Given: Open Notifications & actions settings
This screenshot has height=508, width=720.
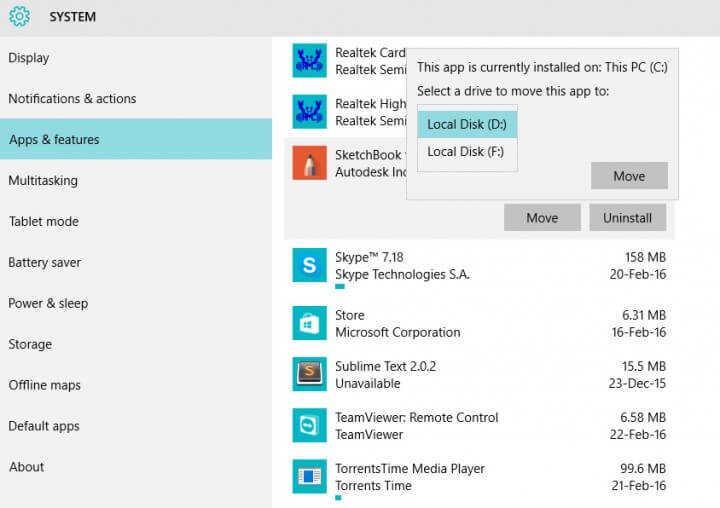Looking at the screenshot, I should coord(136,99).
